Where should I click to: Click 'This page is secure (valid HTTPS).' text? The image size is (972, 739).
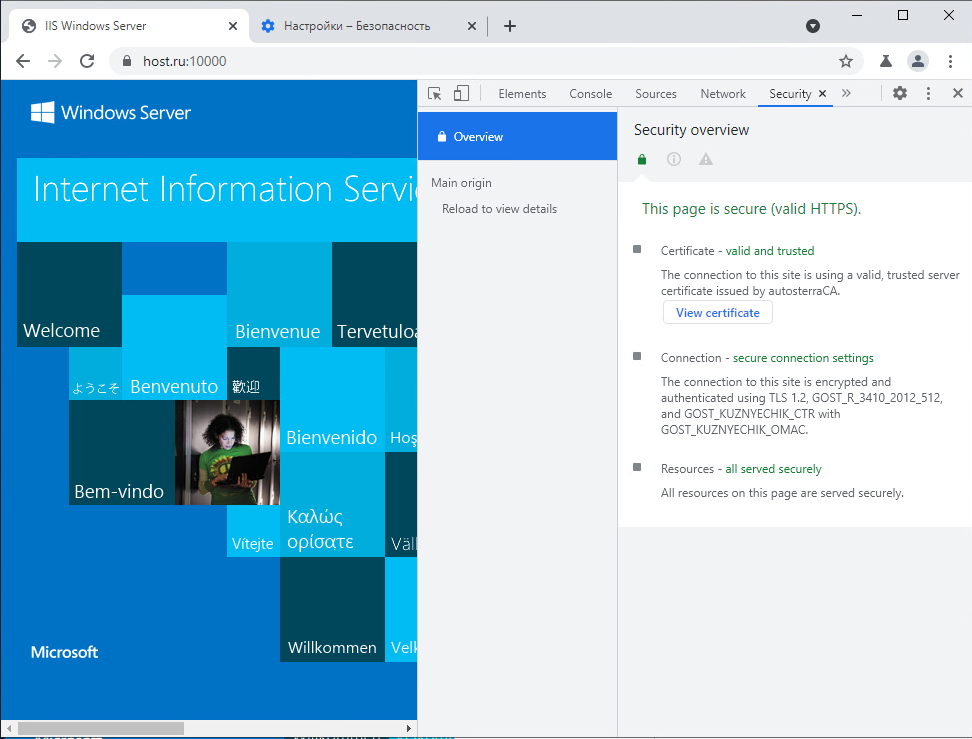click(x=751, y=209)
